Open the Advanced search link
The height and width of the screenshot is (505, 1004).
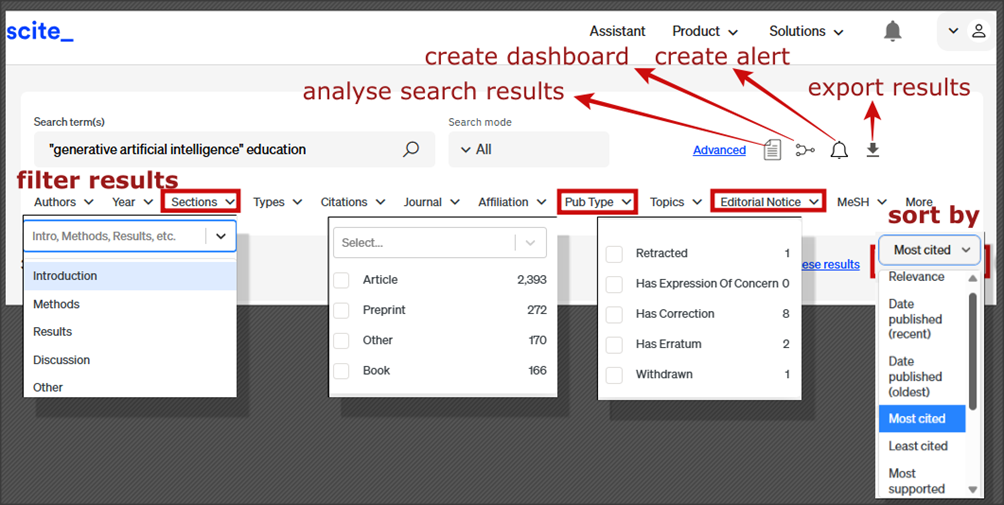point(719,150)
